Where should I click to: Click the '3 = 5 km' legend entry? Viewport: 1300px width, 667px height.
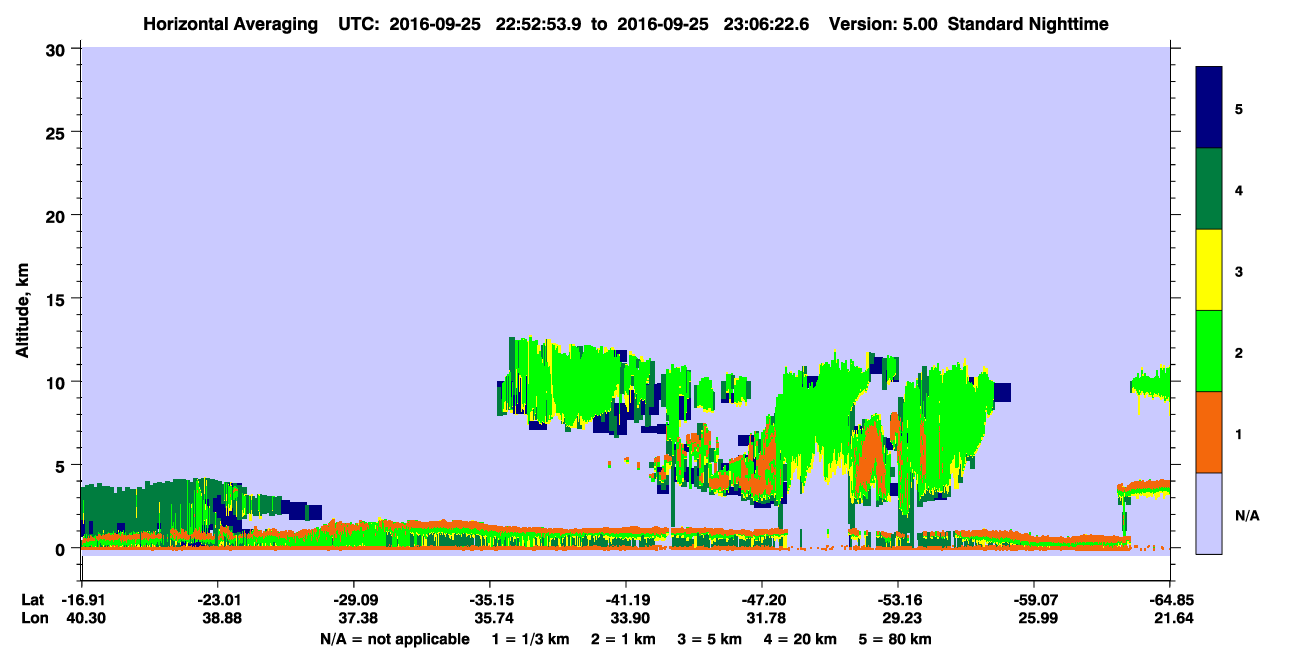(x=711, y=639)
